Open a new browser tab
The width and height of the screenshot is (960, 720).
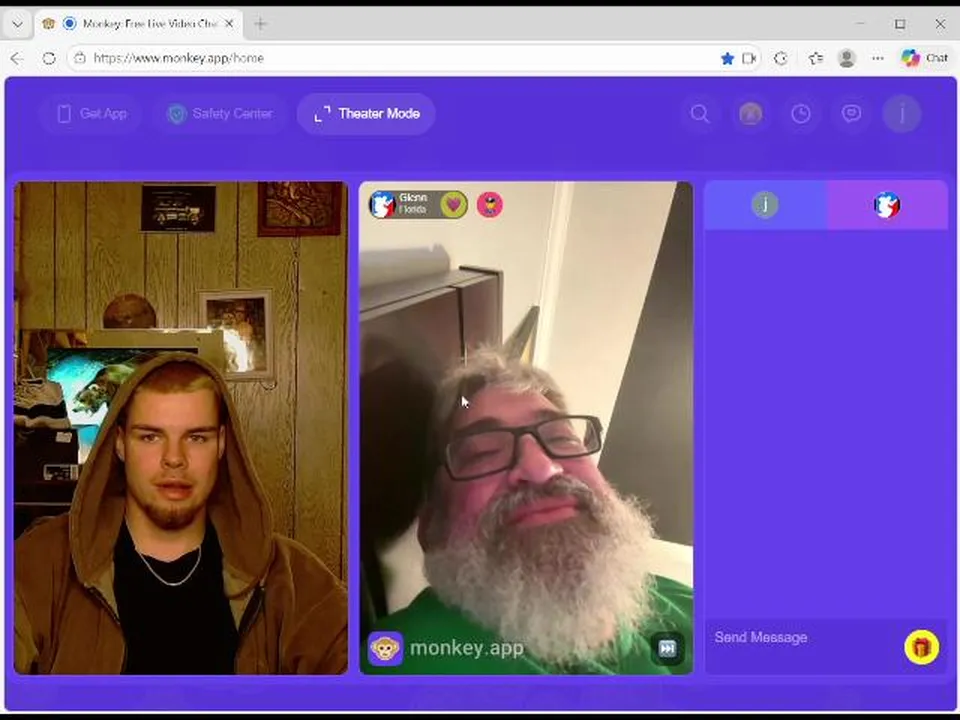260,24
